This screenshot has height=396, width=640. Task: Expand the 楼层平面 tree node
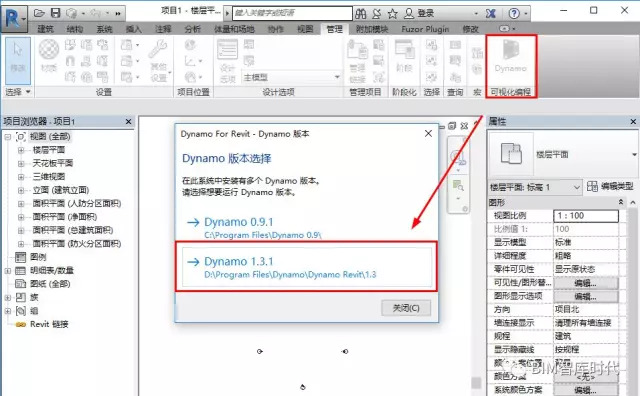[21, 150]
